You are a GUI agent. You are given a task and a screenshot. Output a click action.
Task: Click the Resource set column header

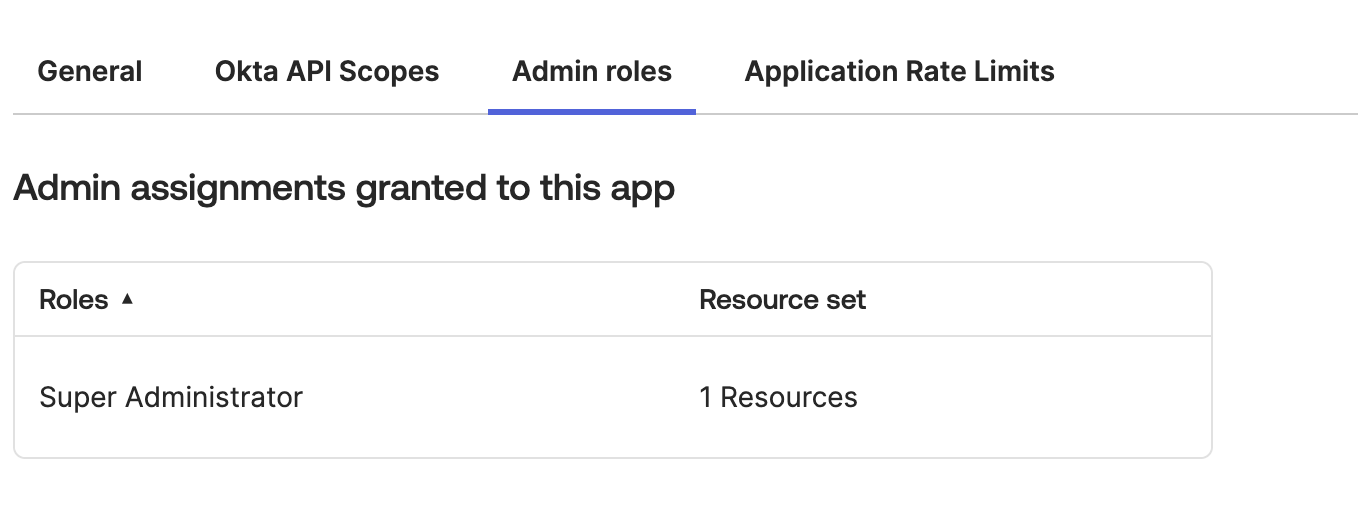click(x=783, y=299)
